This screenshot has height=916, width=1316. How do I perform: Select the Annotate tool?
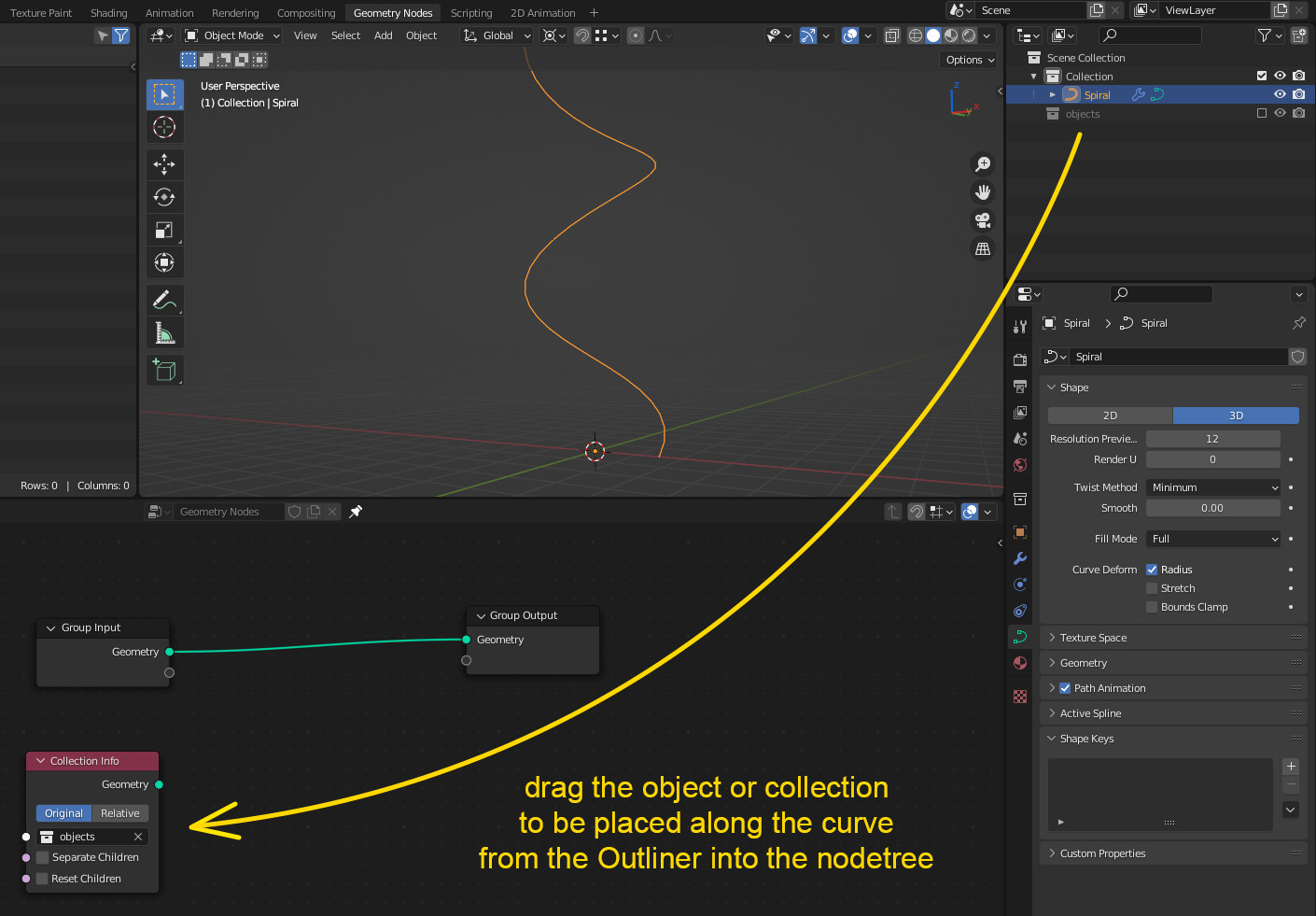tap(164, 300)
